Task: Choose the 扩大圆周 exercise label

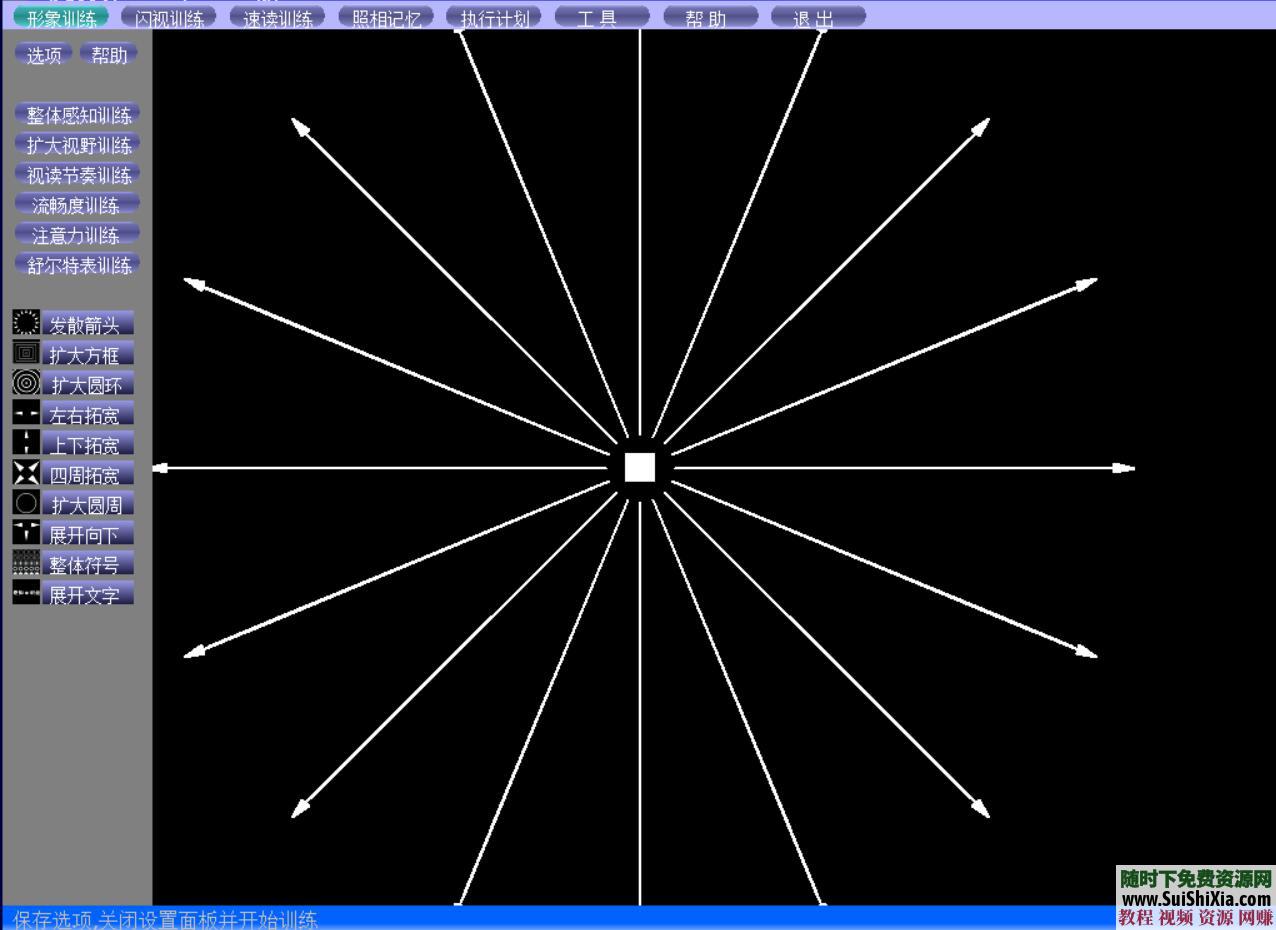Action: (x=87, y=504)
